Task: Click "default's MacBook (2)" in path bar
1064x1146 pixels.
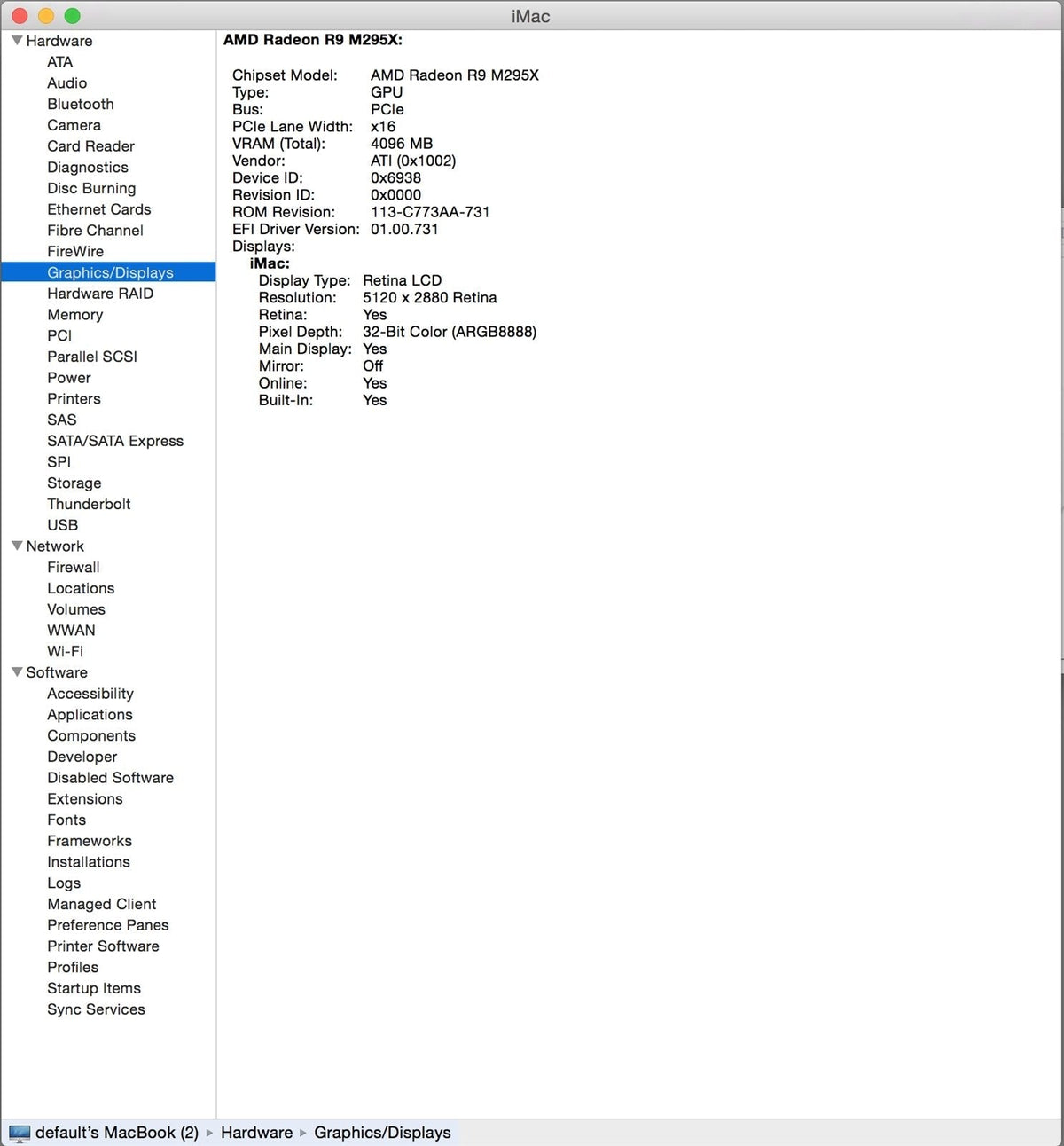Action: 117,1133
